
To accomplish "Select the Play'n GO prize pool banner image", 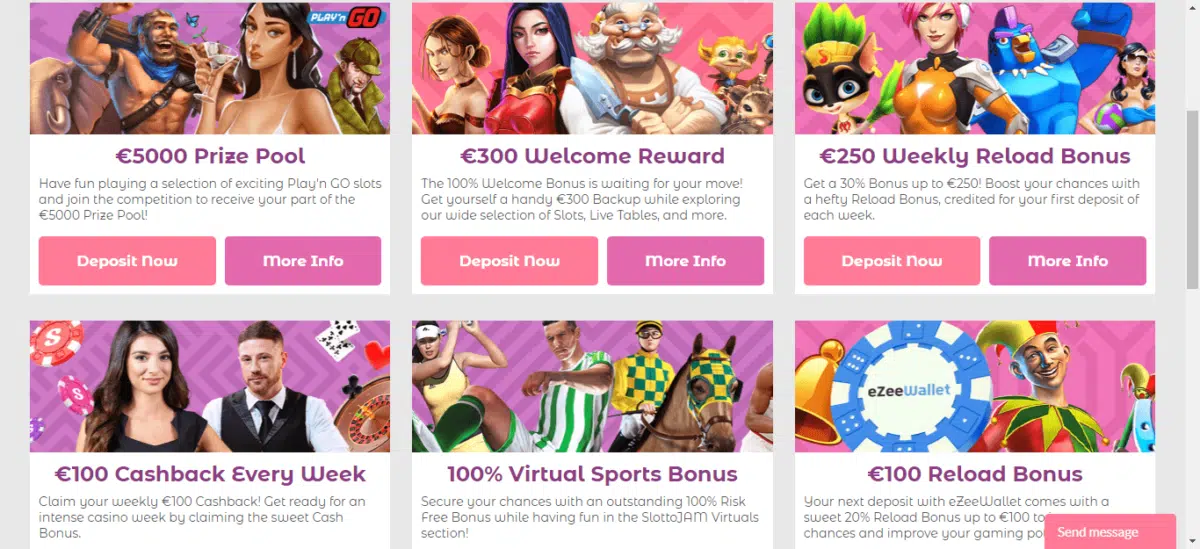I will tap(210, 68).
